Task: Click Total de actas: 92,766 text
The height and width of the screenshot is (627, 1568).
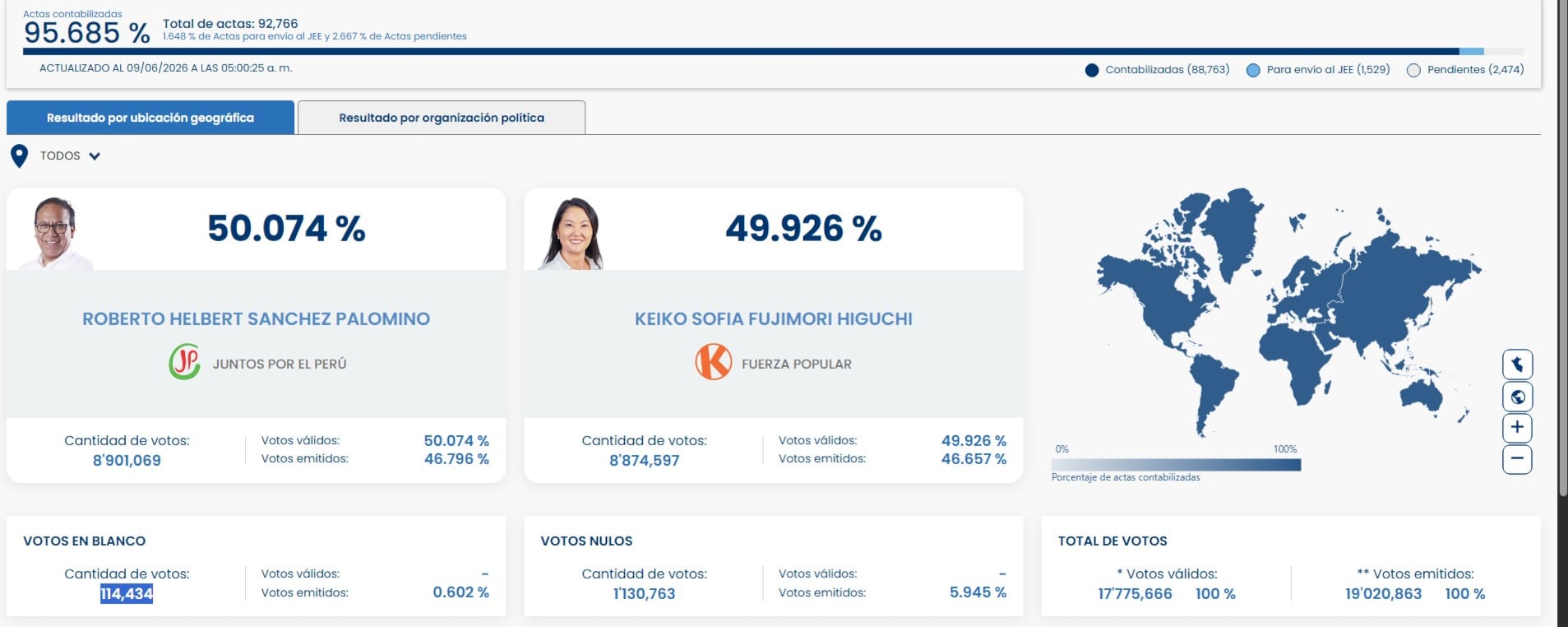Action: 230,24
